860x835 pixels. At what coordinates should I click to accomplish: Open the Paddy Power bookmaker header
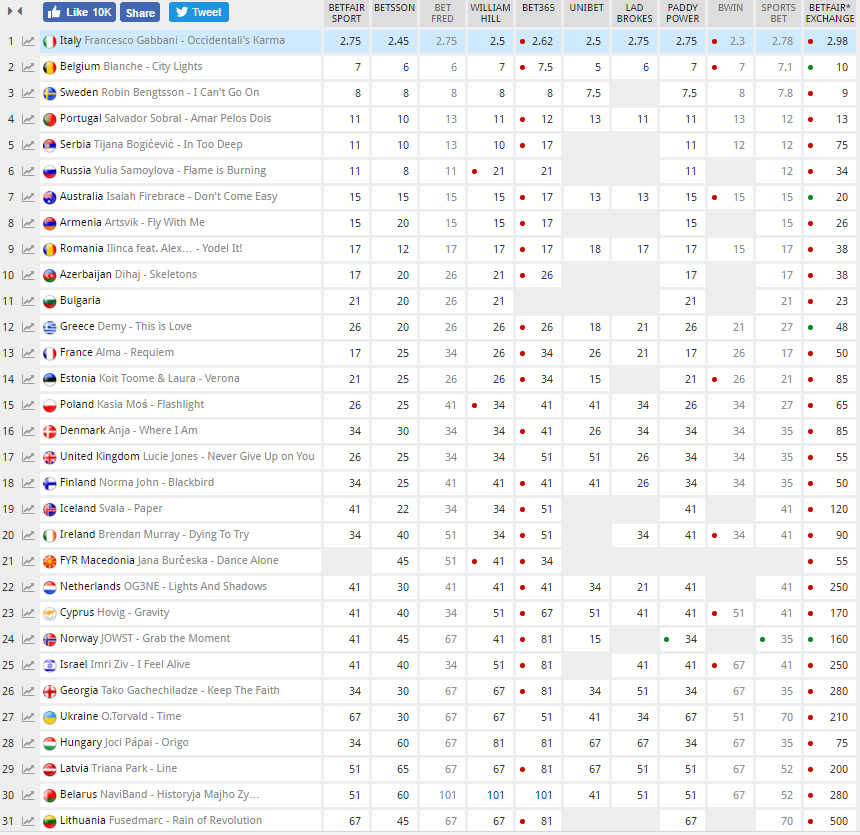pyautogui.click(x=682, y=12)
